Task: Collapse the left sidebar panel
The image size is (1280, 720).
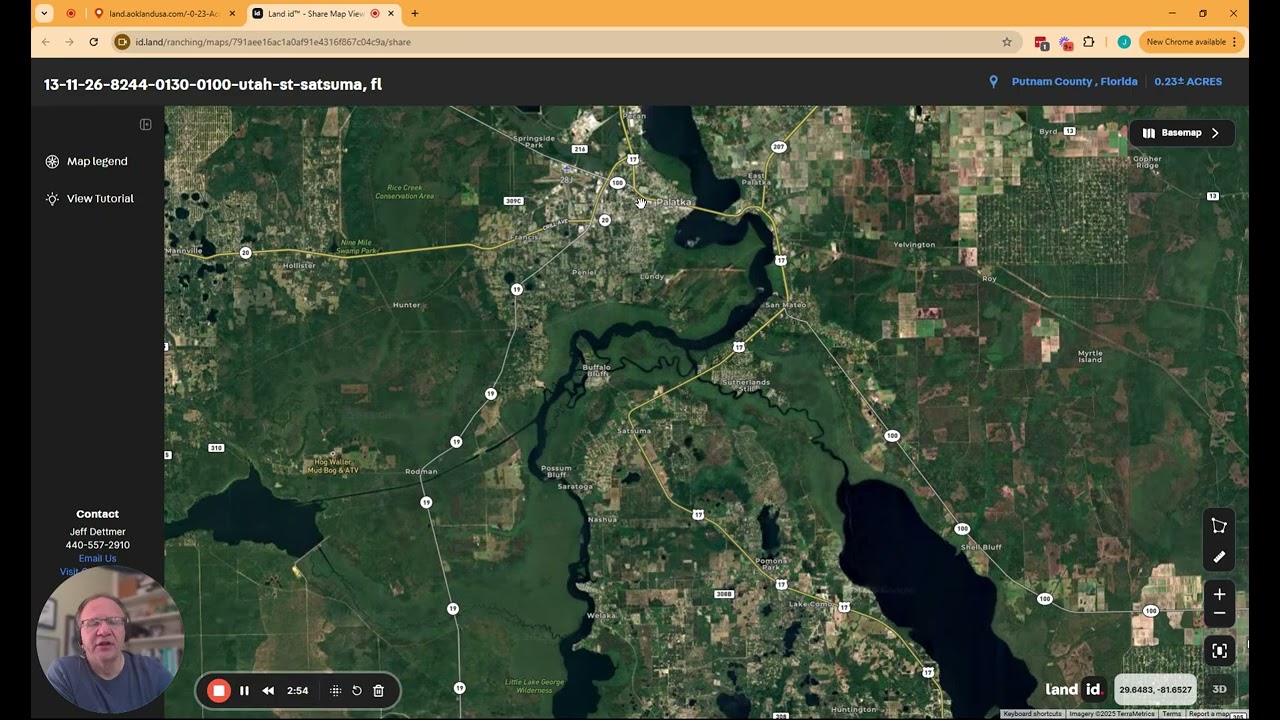Action: (x=145, y=125)
